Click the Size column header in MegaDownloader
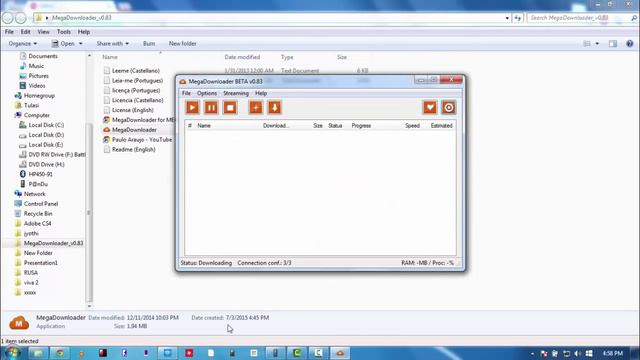The width and height of the screenshot is (640, 360). pyautogui.click(x=318, y=126)
